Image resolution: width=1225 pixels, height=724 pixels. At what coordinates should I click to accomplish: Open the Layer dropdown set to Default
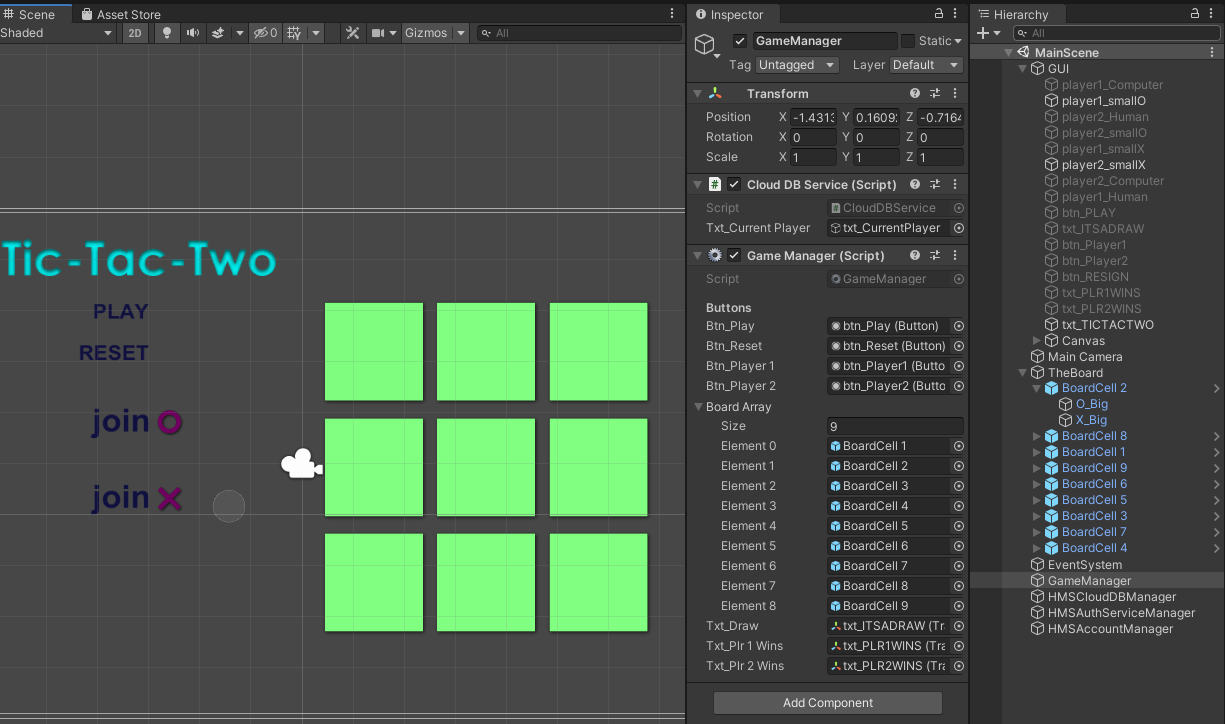coord(925,64)
